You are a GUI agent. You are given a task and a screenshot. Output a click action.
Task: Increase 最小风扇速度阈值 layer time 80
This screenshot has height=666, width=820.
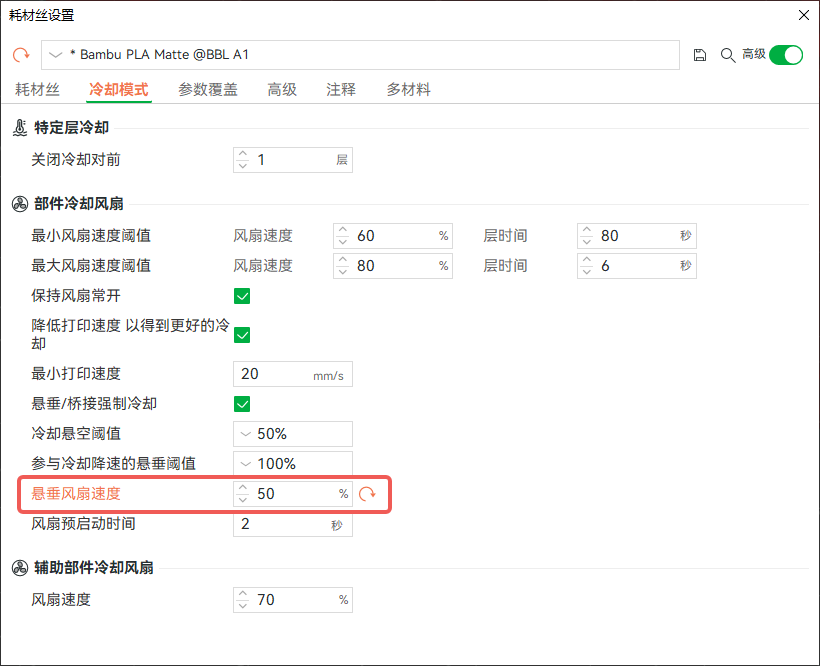pos(587,230)
